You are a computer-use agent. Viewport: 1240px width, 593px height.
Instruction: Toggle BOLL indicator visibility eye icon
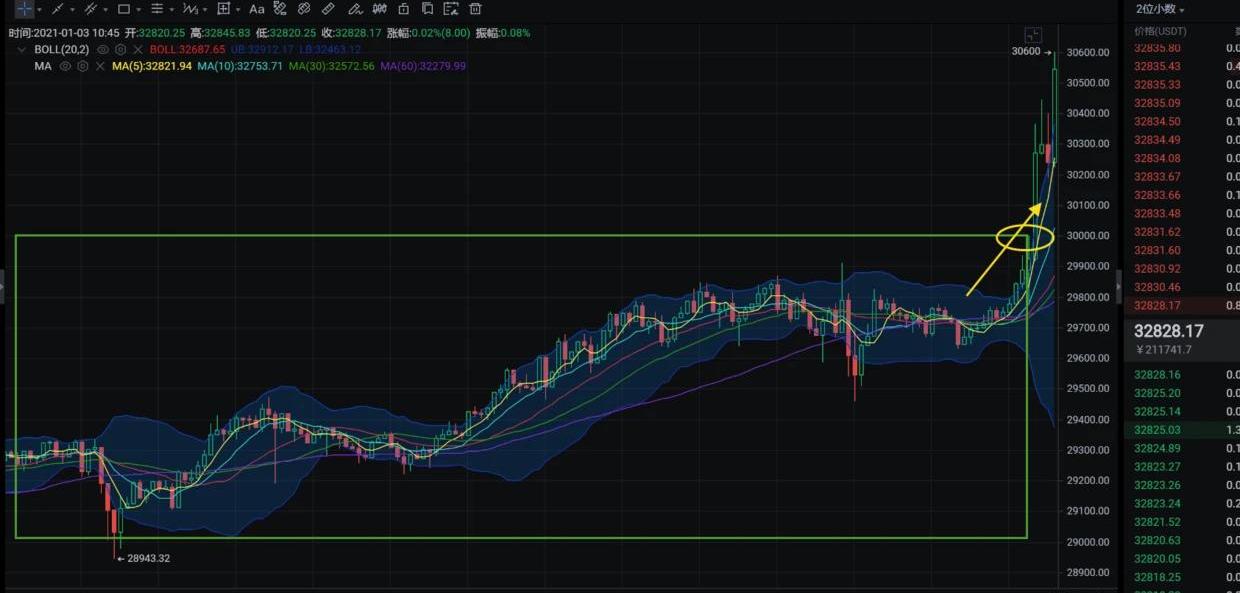102,49
